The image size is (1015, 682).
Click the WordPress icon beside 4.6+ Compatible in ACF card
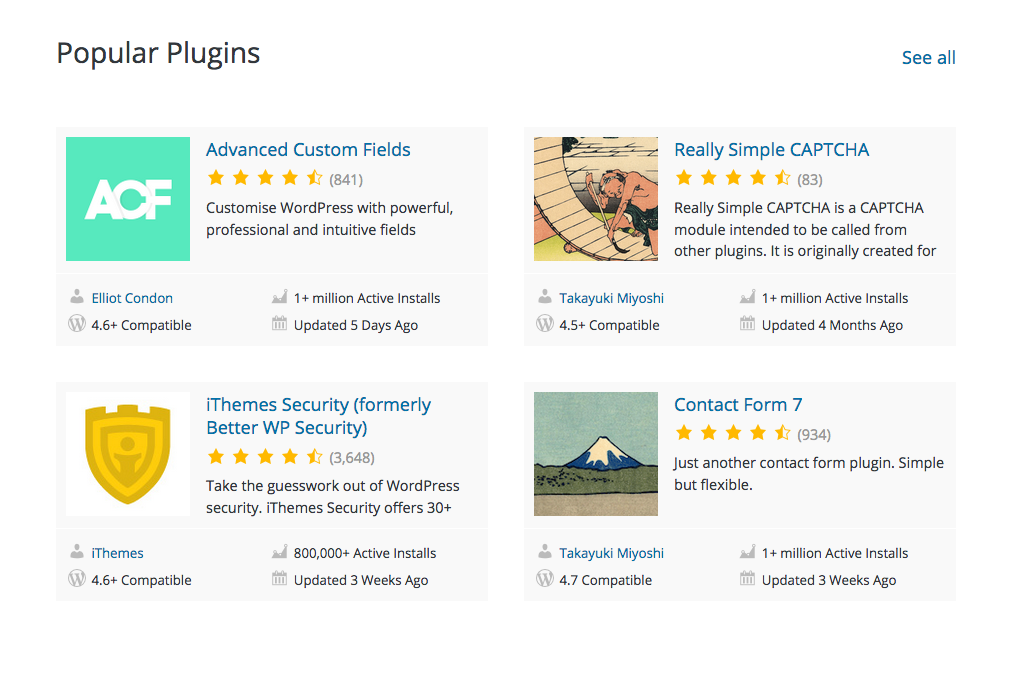point(77,324)
